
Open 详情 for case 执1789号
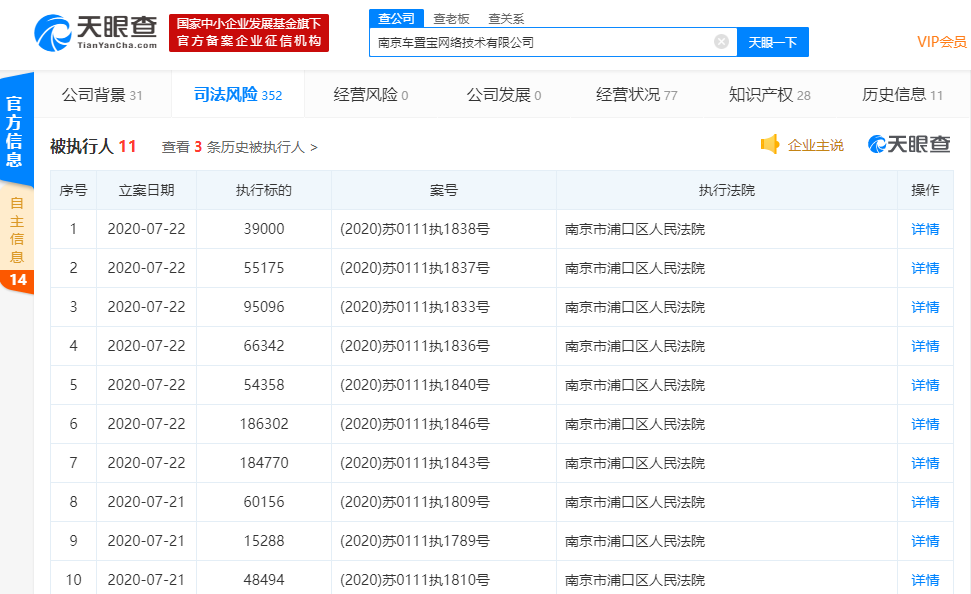pos(925,541)
